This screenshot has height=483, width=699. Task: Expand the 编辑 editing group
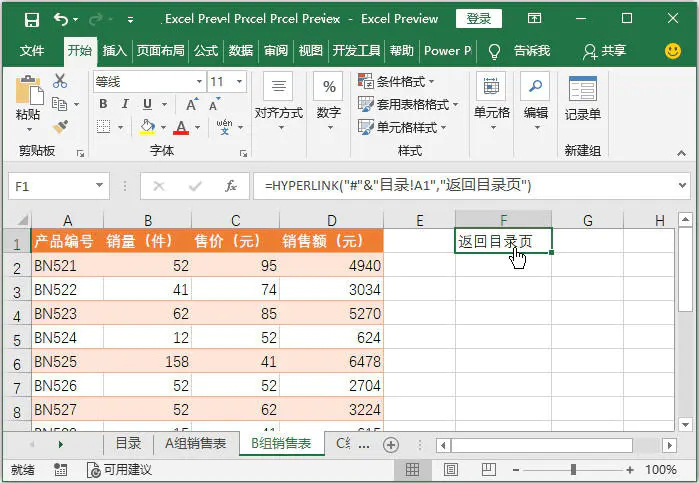[535, 103]
